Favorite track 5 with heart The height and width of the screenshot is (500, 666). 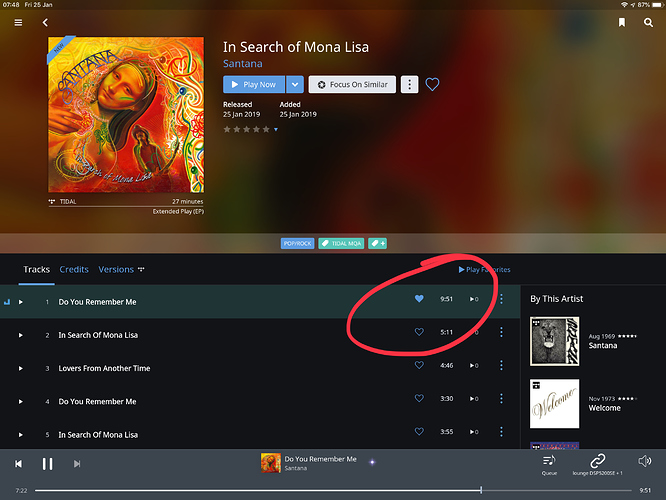coord(419,431)
